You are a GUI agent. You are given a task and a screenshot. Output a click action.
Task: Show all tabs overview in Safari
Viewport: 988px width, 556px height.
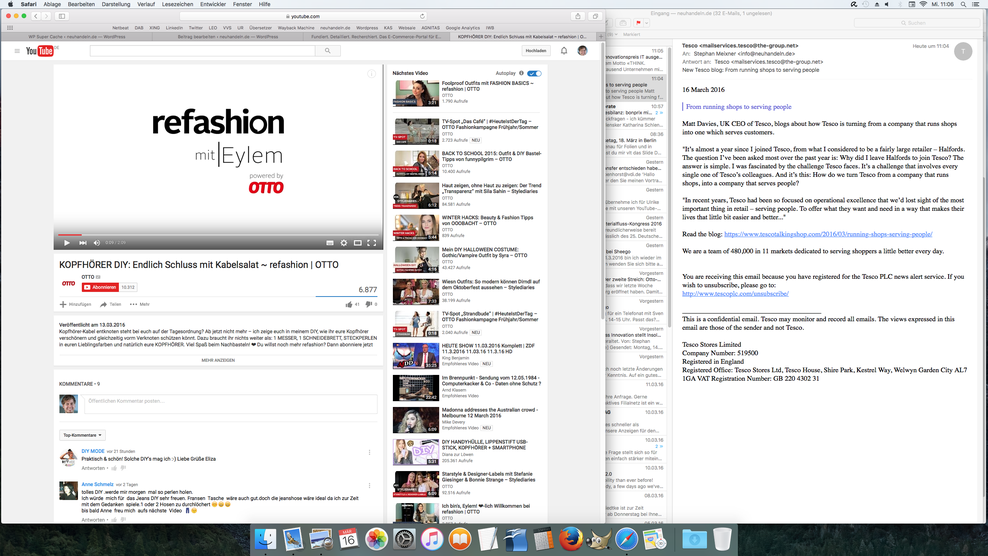595,16
